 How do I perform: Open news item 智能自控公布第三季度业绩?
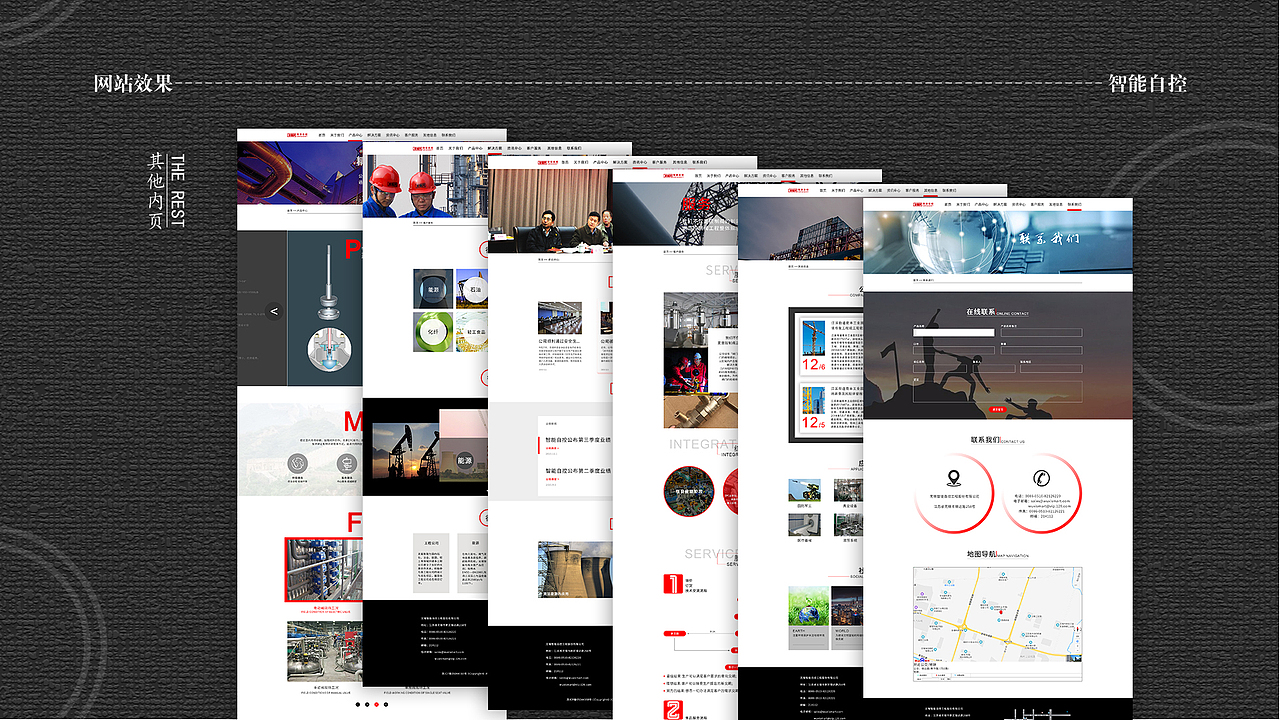[578, 440]
